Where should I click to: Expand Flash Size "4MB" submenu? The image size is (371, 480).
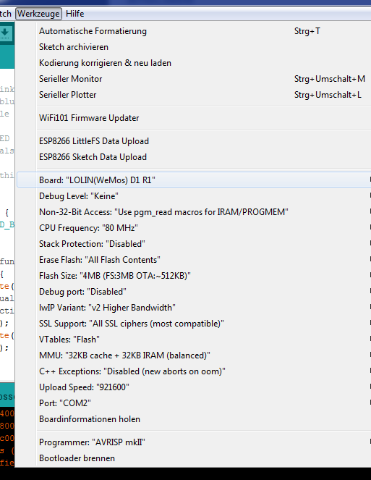pyautogui.click(x=193, y=276)
